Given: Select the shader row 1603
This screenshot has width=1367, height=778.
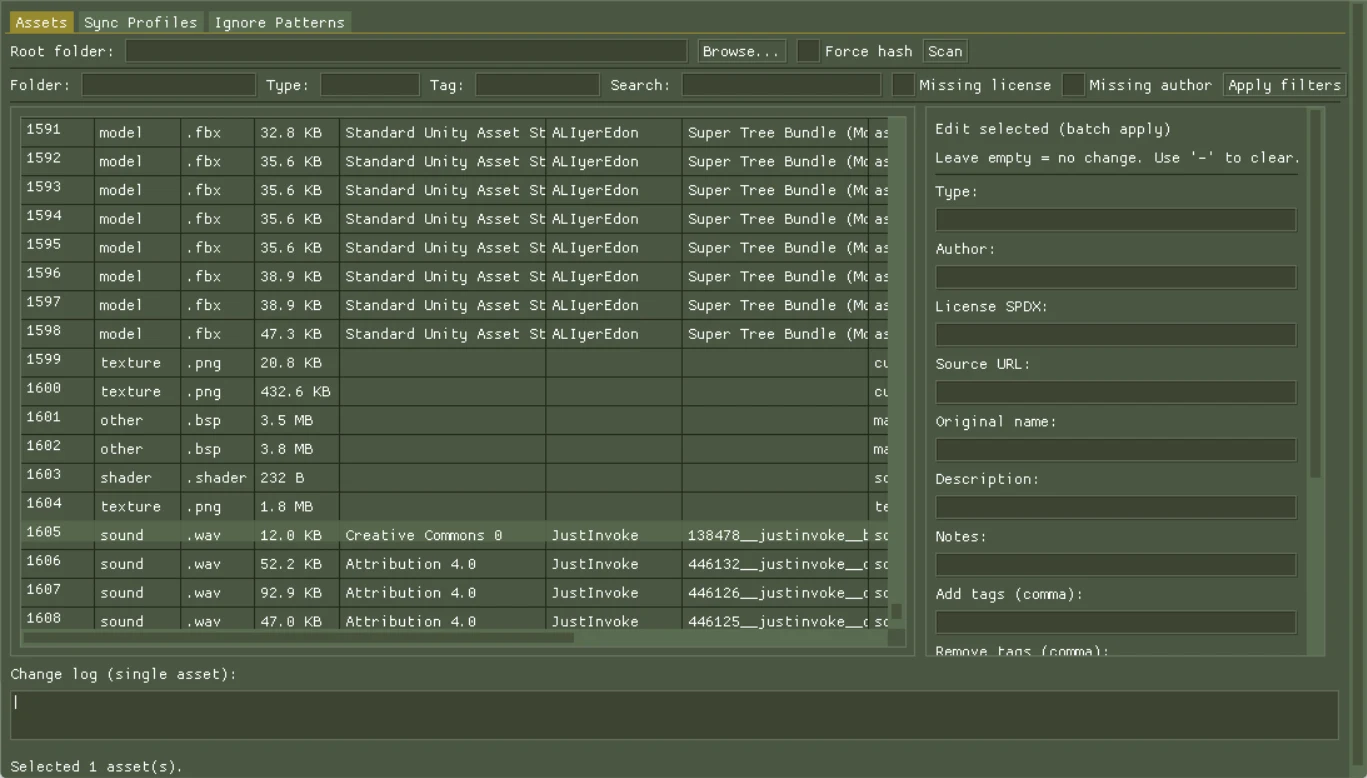Looking at the screenshot, I should (x=455, y=478).
